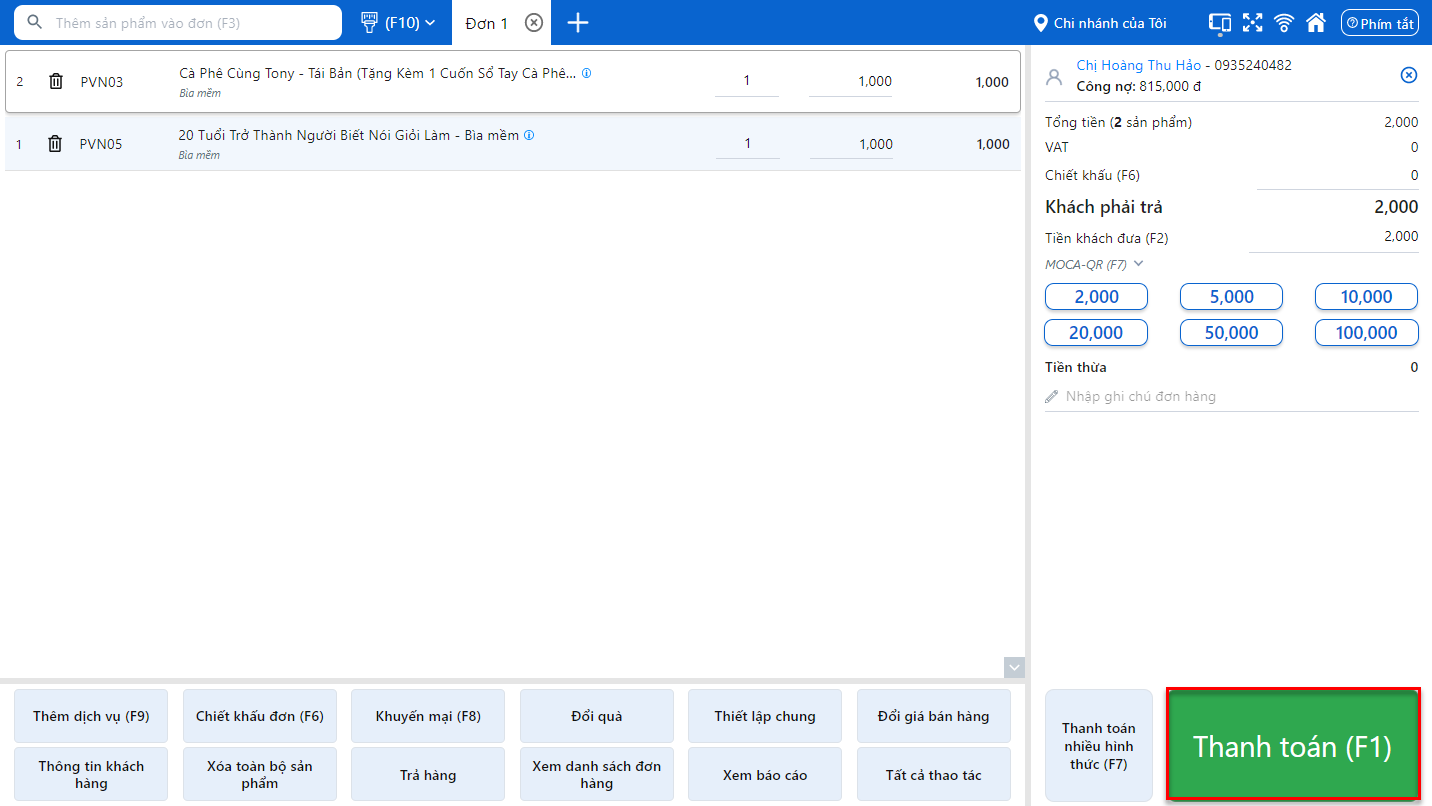This screenshot has width=1432, height=806.
Task: Select the 50,000 quick cash amount
Action: pyautogui.click(x=1231, y=332)
